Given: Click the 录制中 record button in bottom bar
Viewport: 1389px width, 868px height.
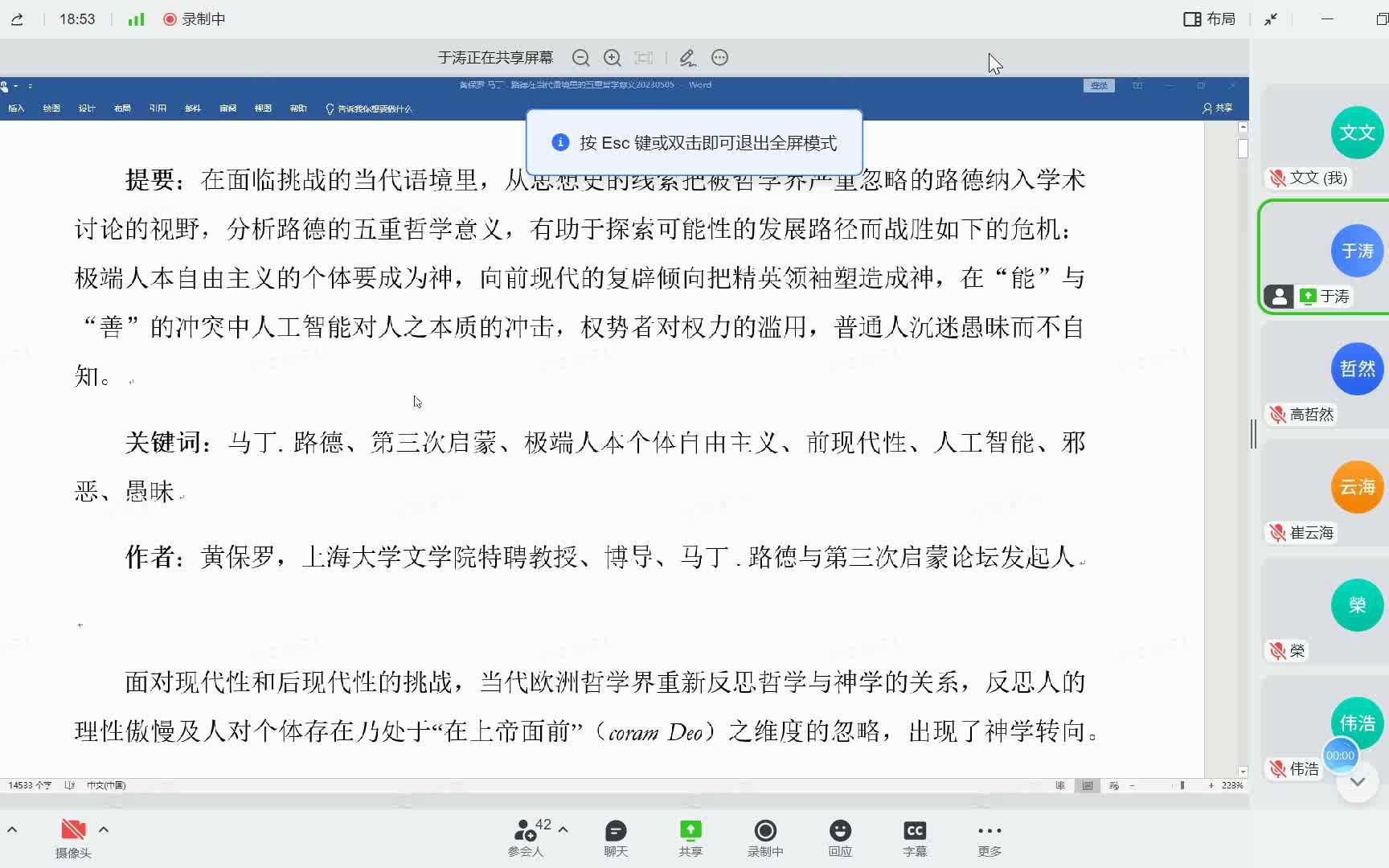Looking at the screenshot, I should [765, 838].
